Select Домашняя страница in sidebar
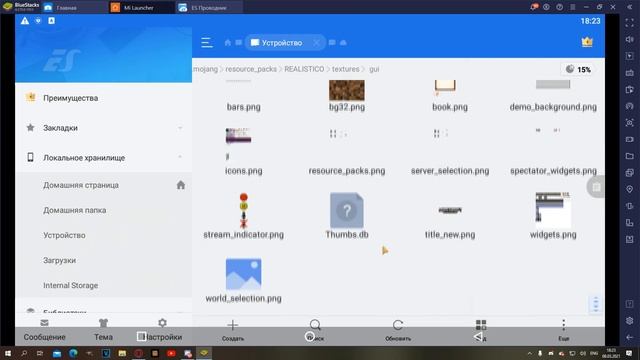Image resolution: width=640 pixels, height=360 pixels. click(x=81, y=185)
